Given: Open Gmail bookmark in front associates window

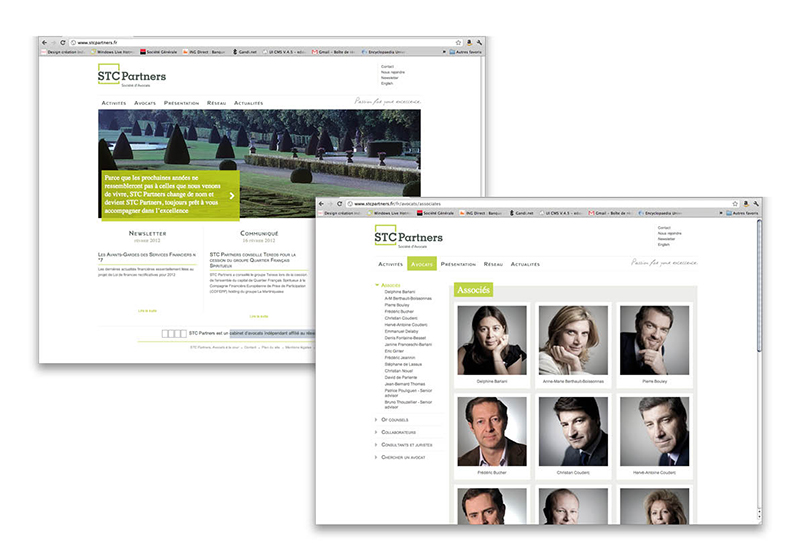Looking at the screenshot, I should pyautogui.click(x=610, y=213).
